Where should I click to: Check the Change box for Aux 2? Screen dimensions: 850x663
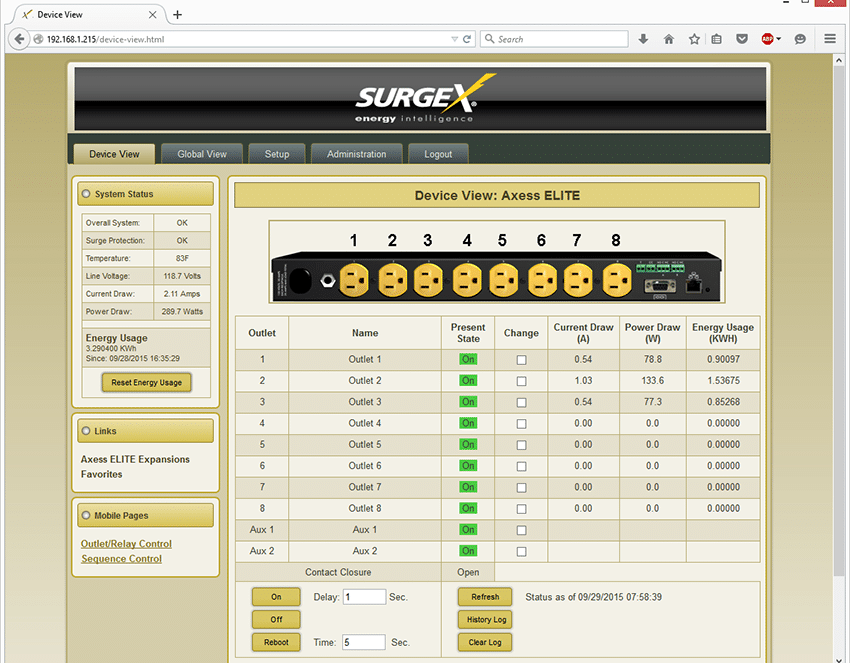coord(521,552)
